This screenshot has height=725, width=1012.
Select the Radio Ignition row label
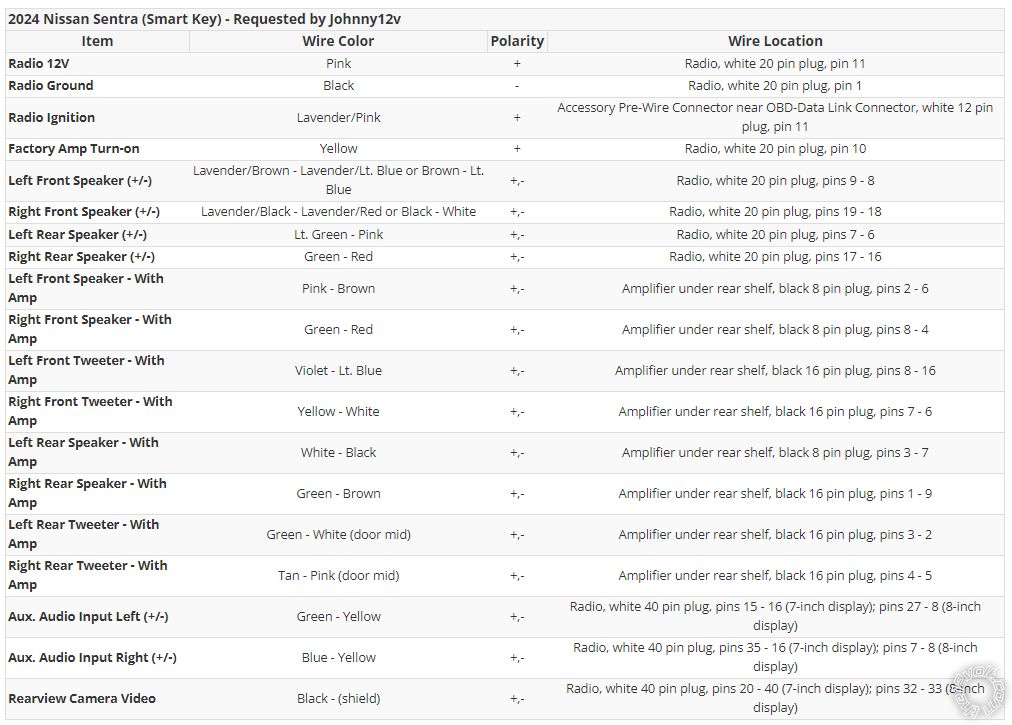(52, 117)
